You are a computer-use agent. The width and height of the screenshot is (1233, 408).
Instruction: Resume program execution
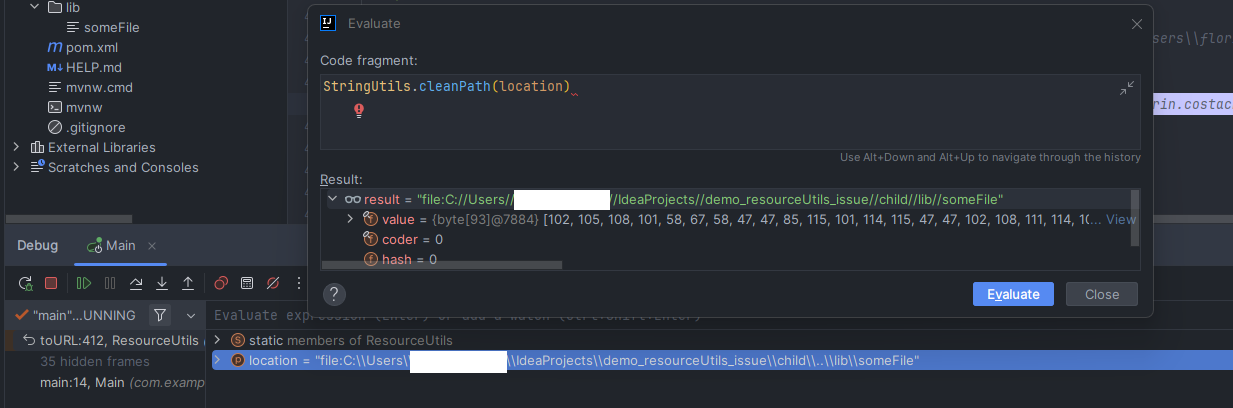pyautogui.click(x=84, y=283)
